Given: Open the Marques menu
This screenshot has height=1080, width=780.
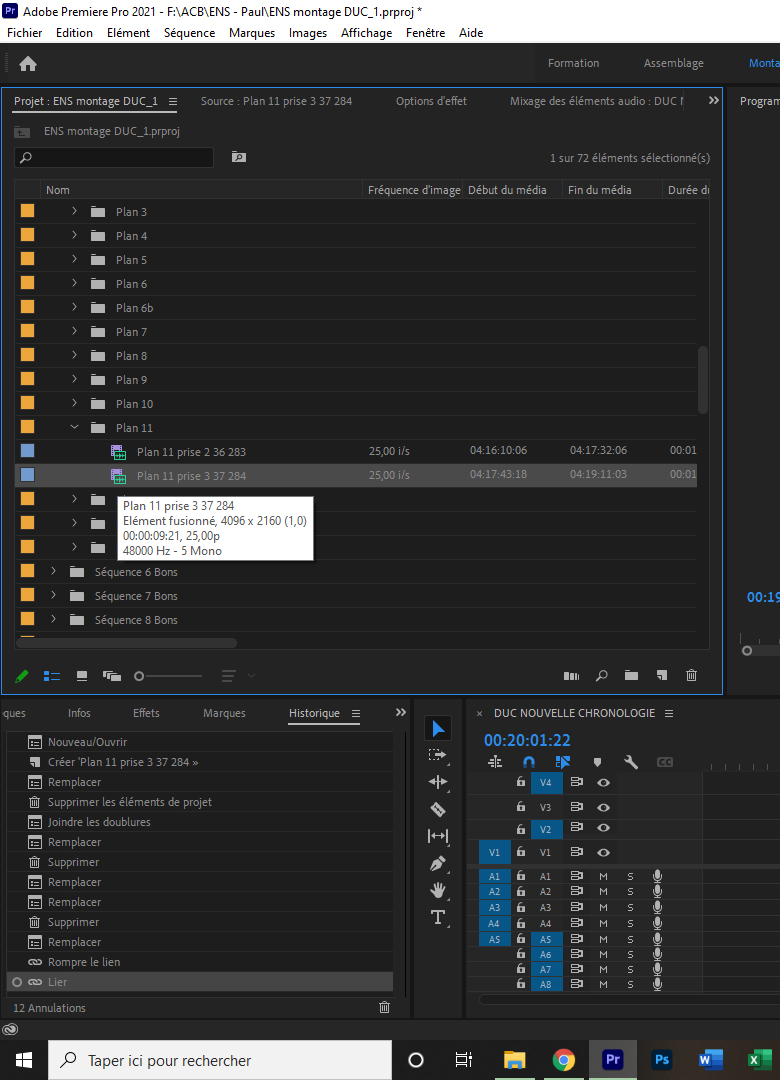Looking at the screenshot, I should point(252,33).
